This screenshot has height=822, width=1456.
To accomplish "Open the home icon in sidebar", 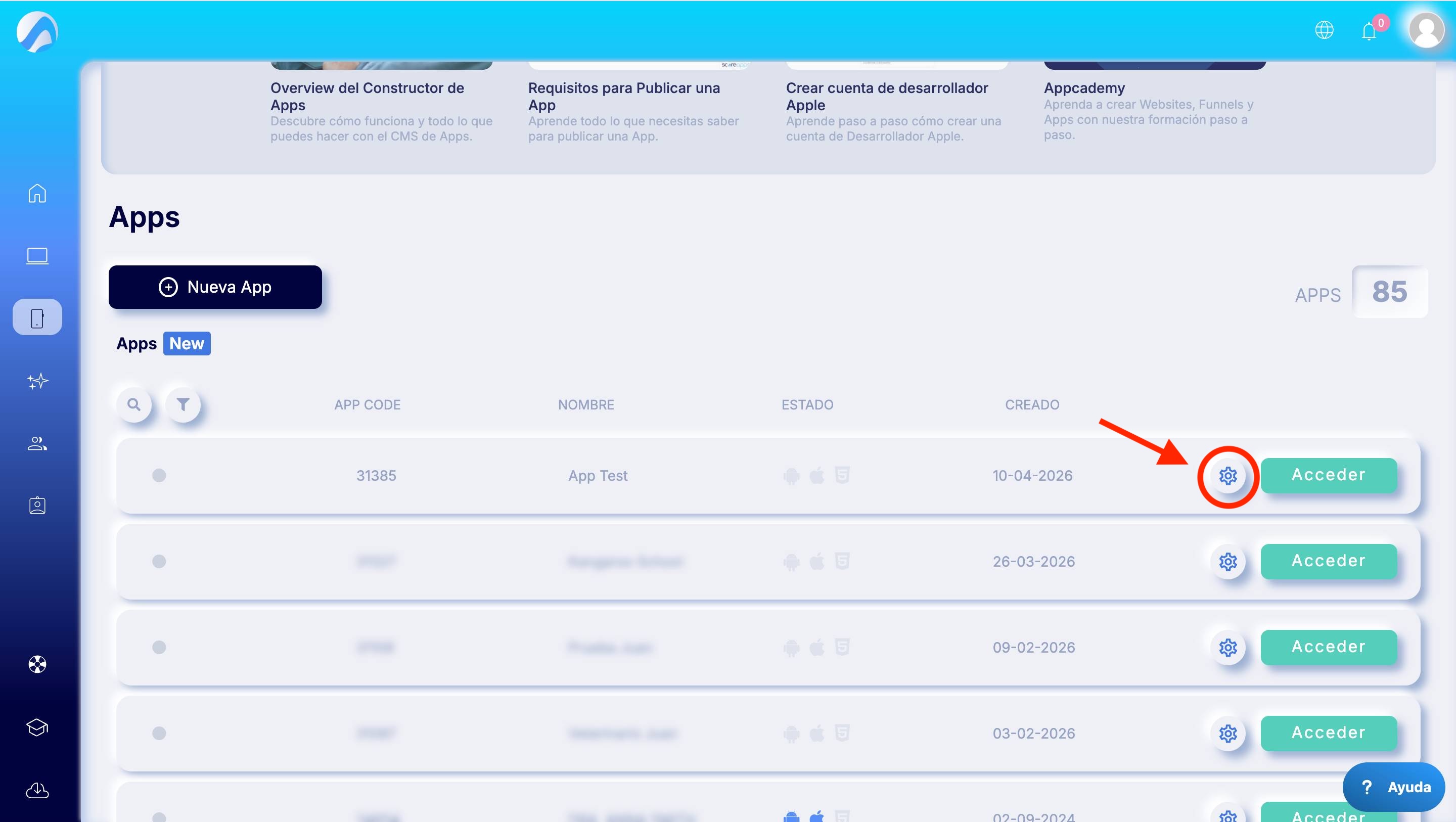I will (37, 193).
